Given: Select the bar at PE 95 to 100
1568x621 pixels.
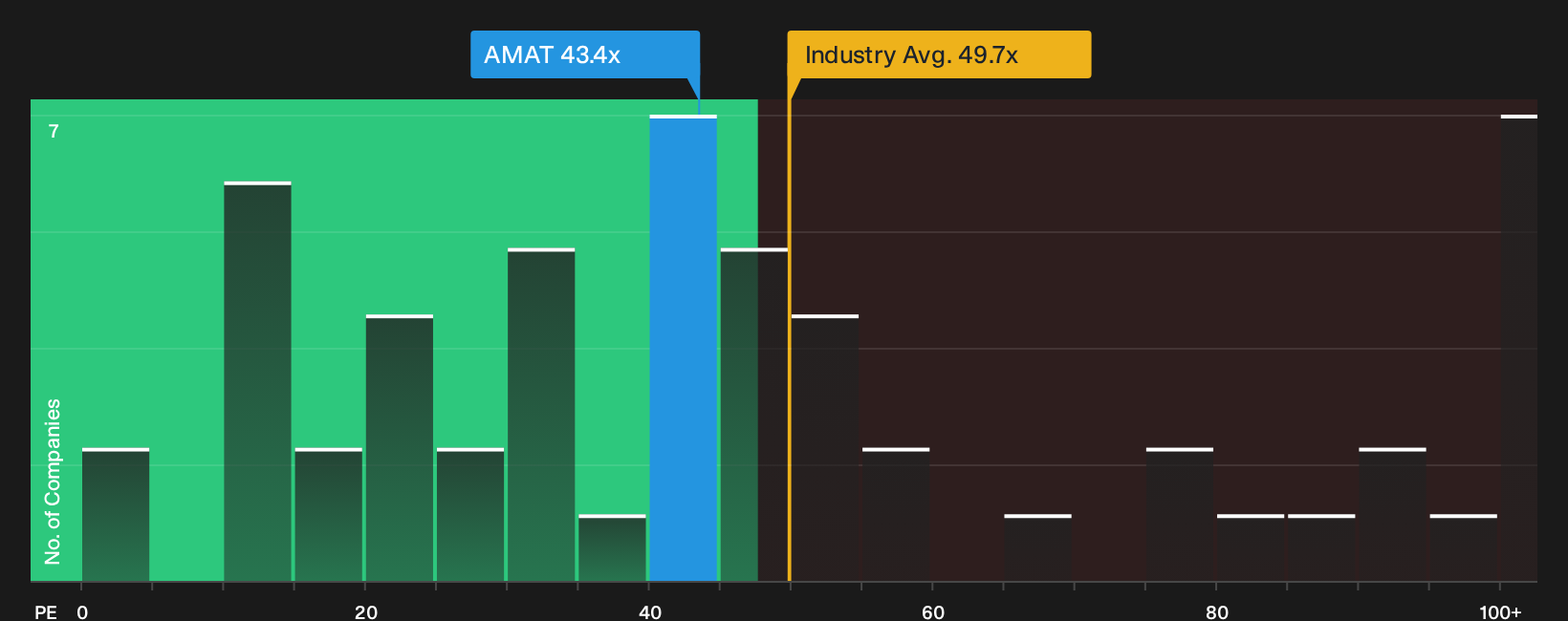Looking at the screenshot, I should (x=1464, y=547).
